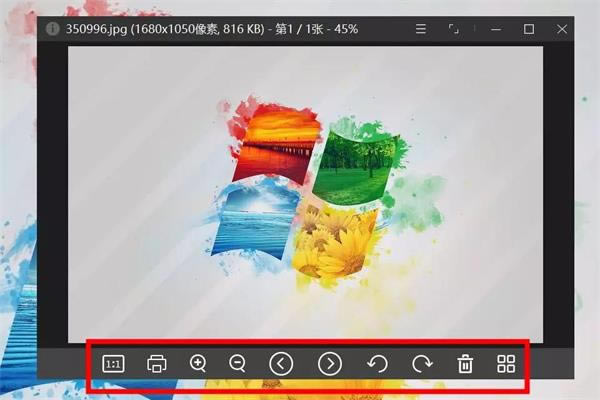This screenshot has height=400, width=600.
Task: Enter fullscreen mode from the title bar
Action: [453, 29]
